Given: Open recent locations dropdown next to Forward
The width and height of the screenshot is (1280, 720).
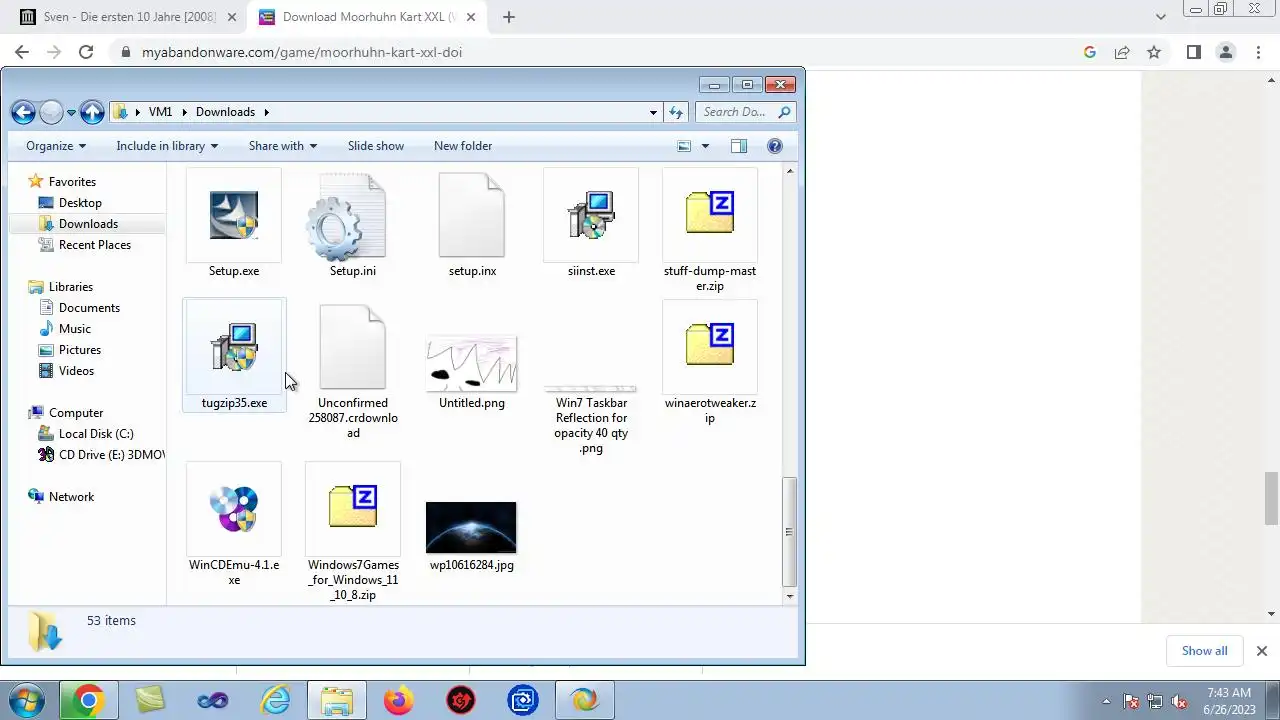Looking at the screenshot, I should 71,113.
